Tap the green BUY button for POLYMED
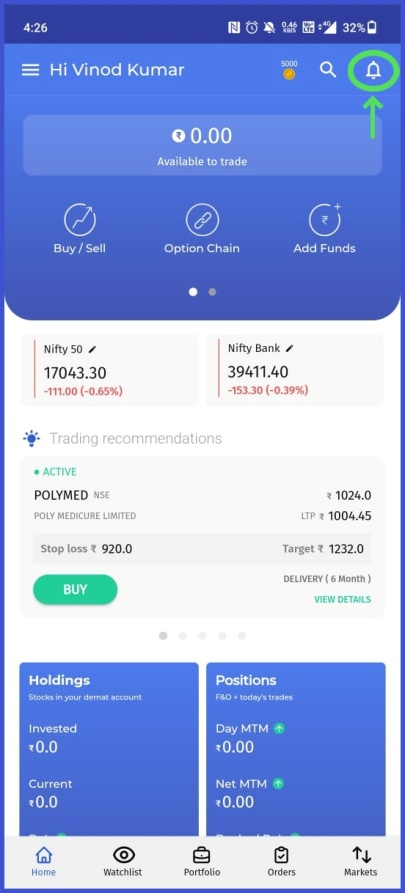 tap(75, 589)
